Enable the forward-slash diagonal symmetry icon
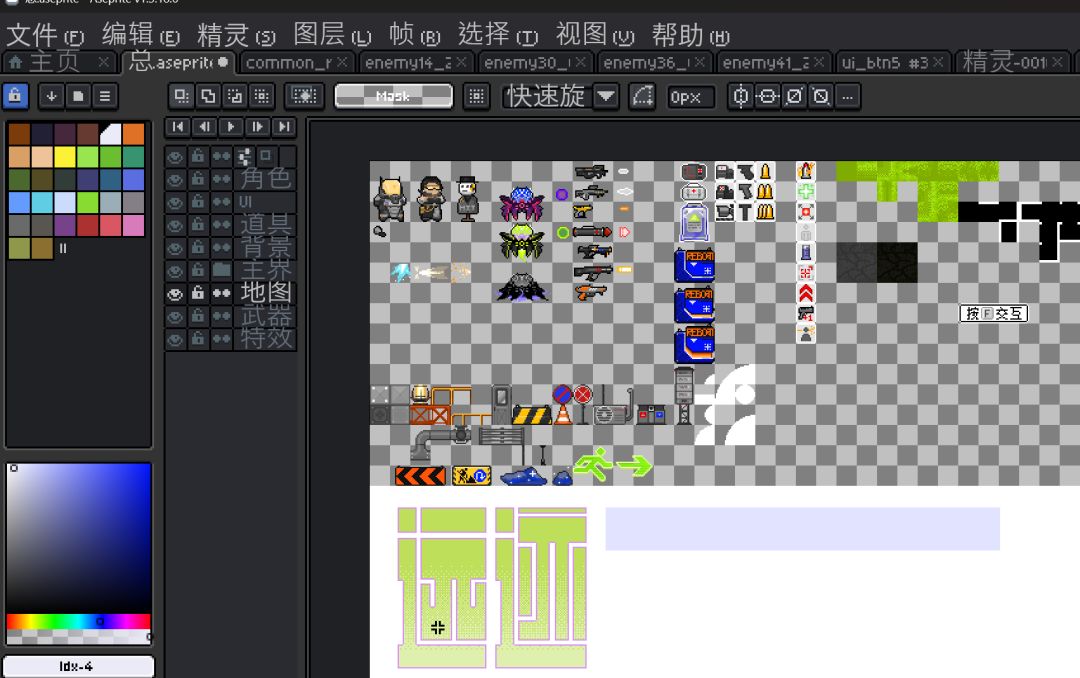The width and height of the screenshot is (1080, 678). [794, 96]
